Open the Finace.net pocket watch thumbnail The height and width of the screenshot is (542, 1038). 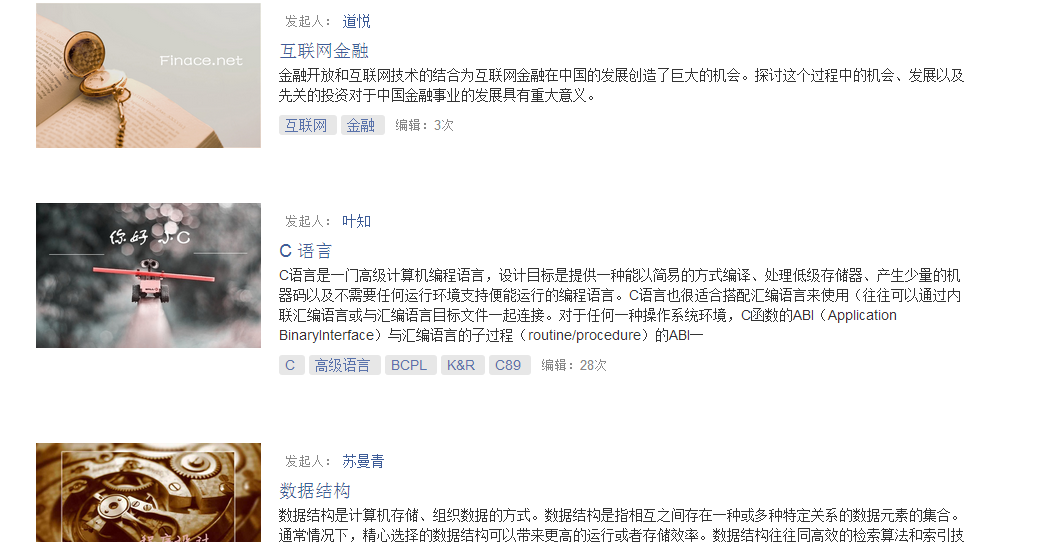(148, 75)
